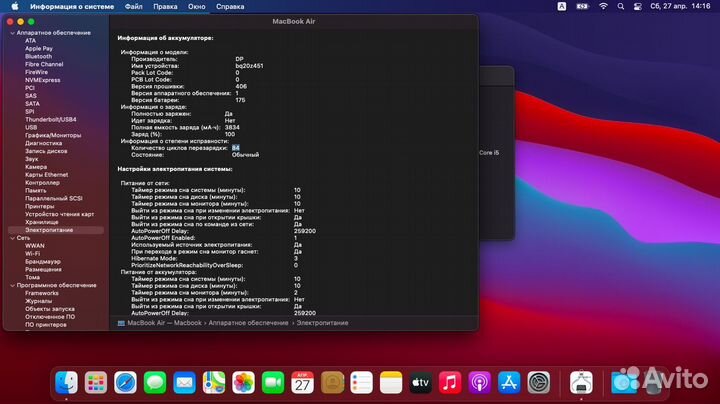Open Maps from the Dock
This screenshot has height=404, width=720.
(214, 382)
